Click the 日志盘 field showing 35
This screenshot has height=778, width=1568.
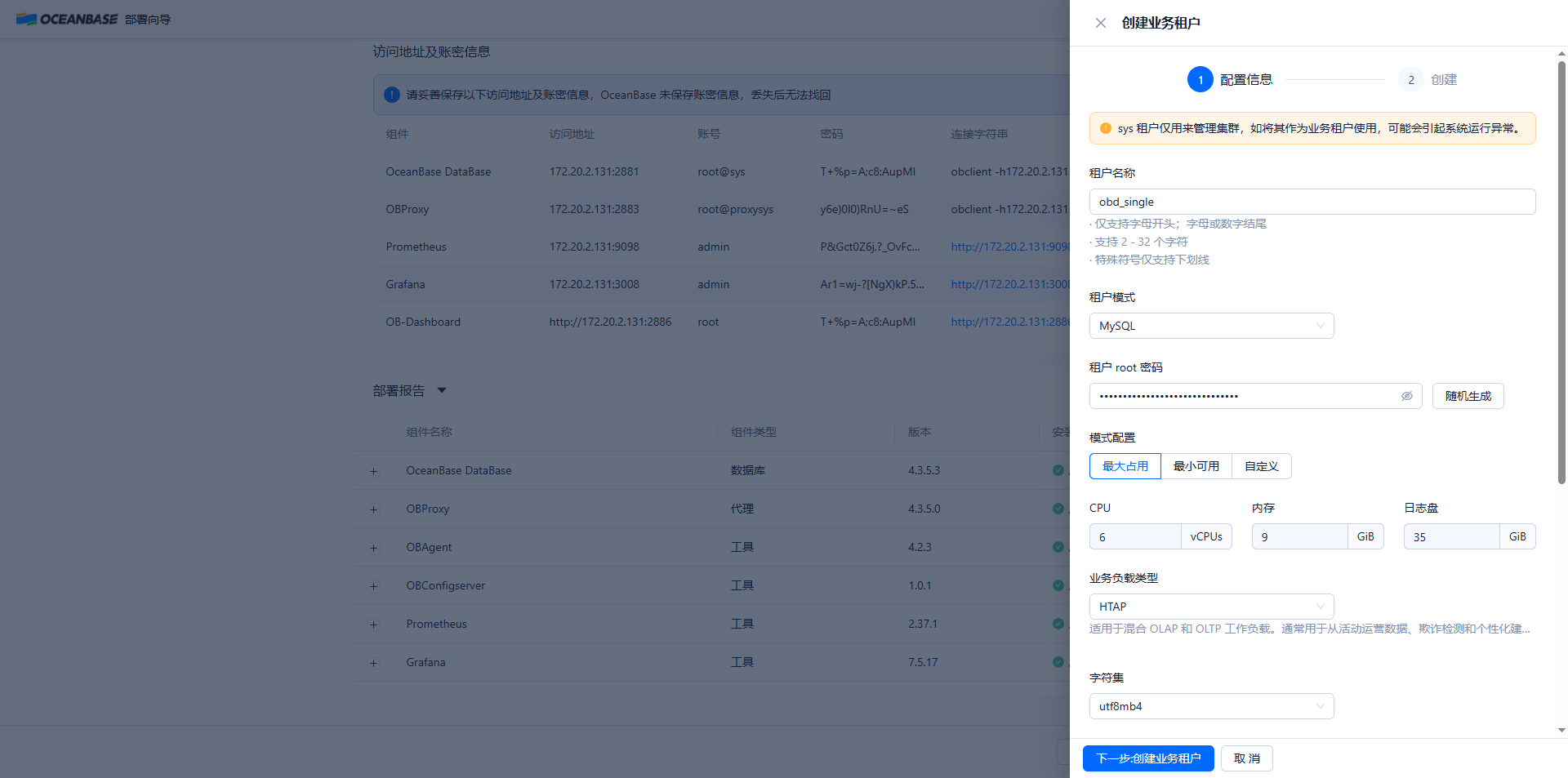pyautogui.click(x=1451, y=536)
